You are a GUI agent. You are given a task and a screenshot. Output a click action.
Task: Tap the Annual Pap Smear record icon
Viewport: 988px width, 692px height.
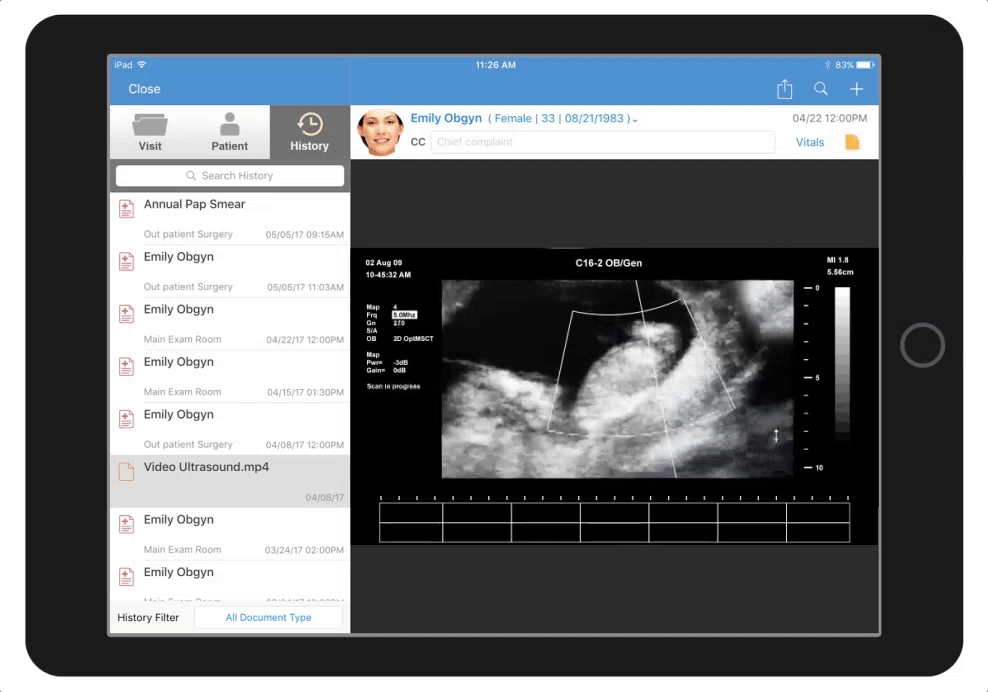(x=126, y=209)
